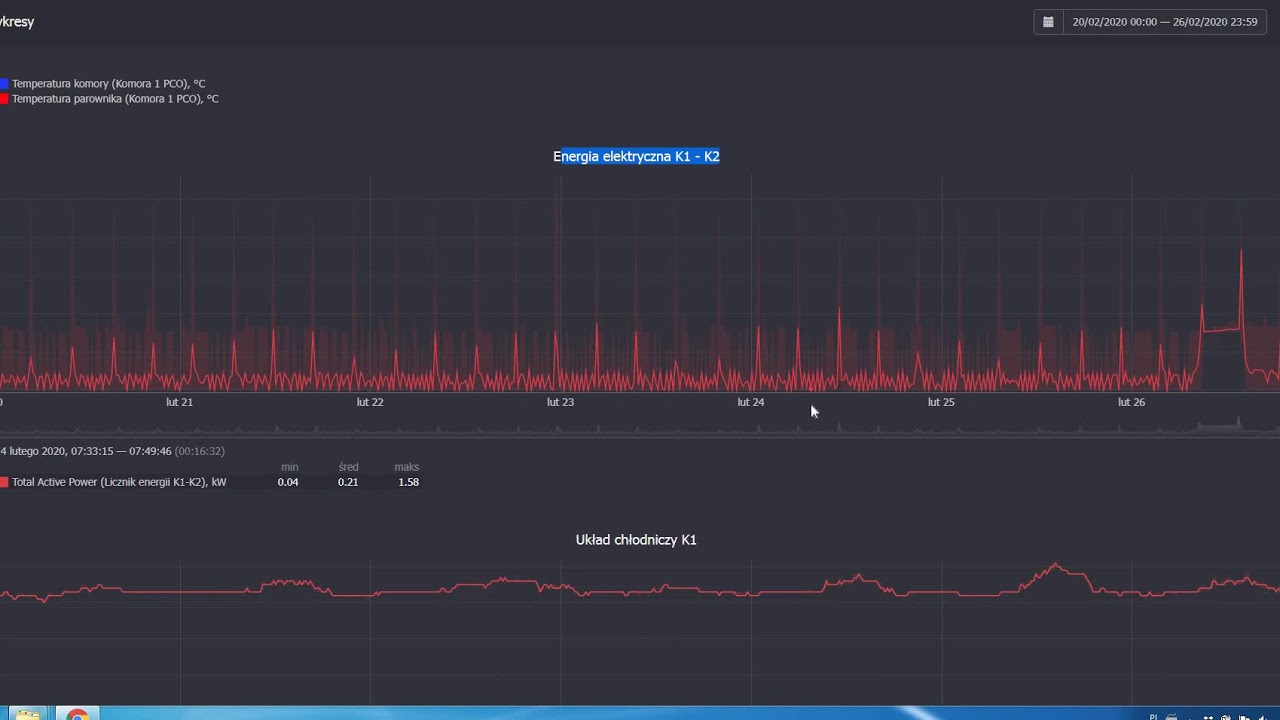Toggle blue Temperatura komory series swatch
This screenshot has width=1280, height=720.
point(4,84)
